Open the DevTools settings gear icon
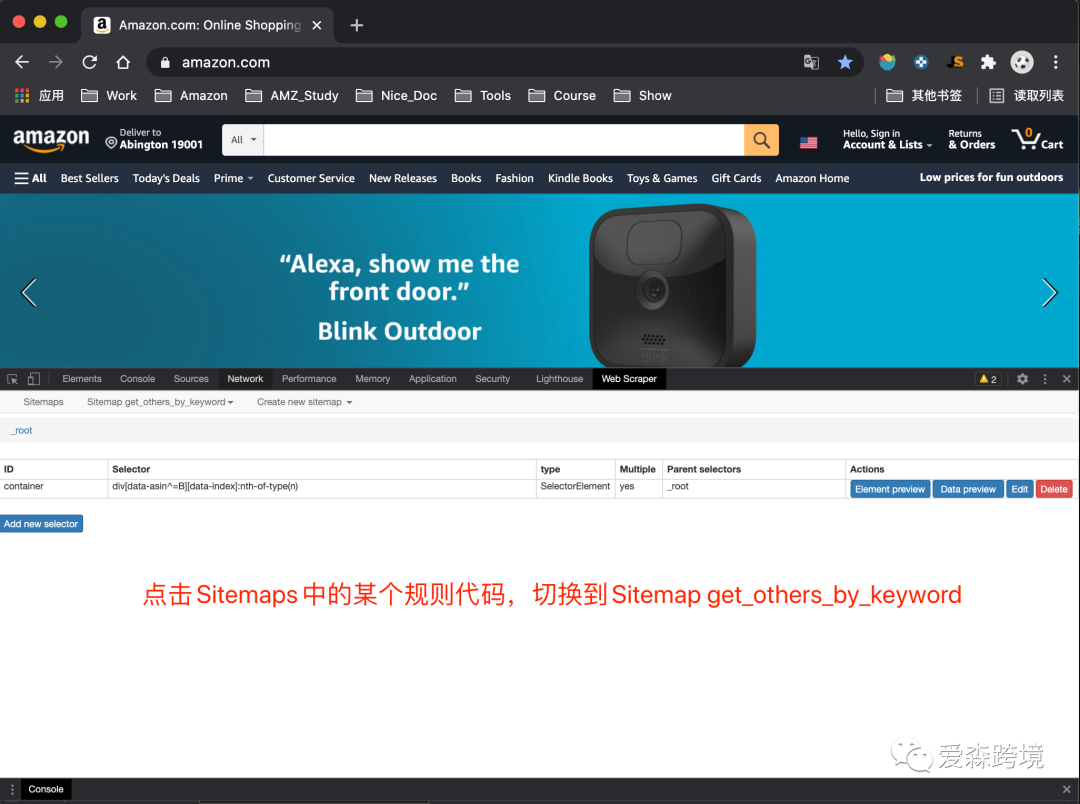1080x804 pixels. tap(1021, 378)
